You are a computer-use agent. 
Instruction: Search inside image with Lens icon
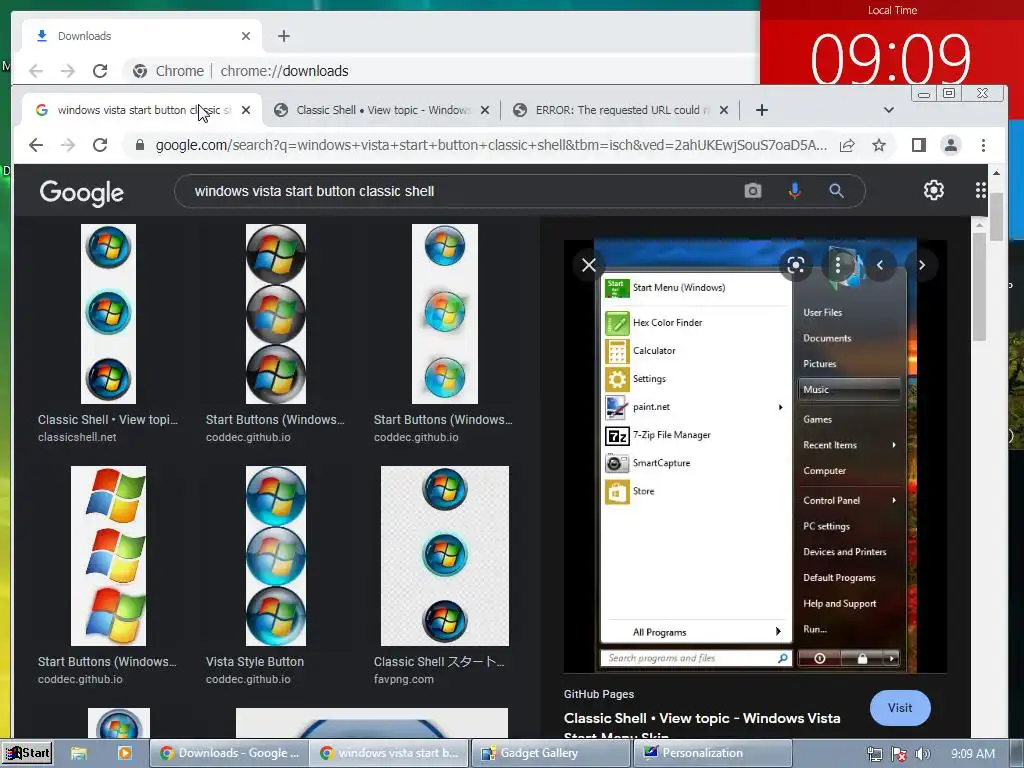[x=795, y=265]
